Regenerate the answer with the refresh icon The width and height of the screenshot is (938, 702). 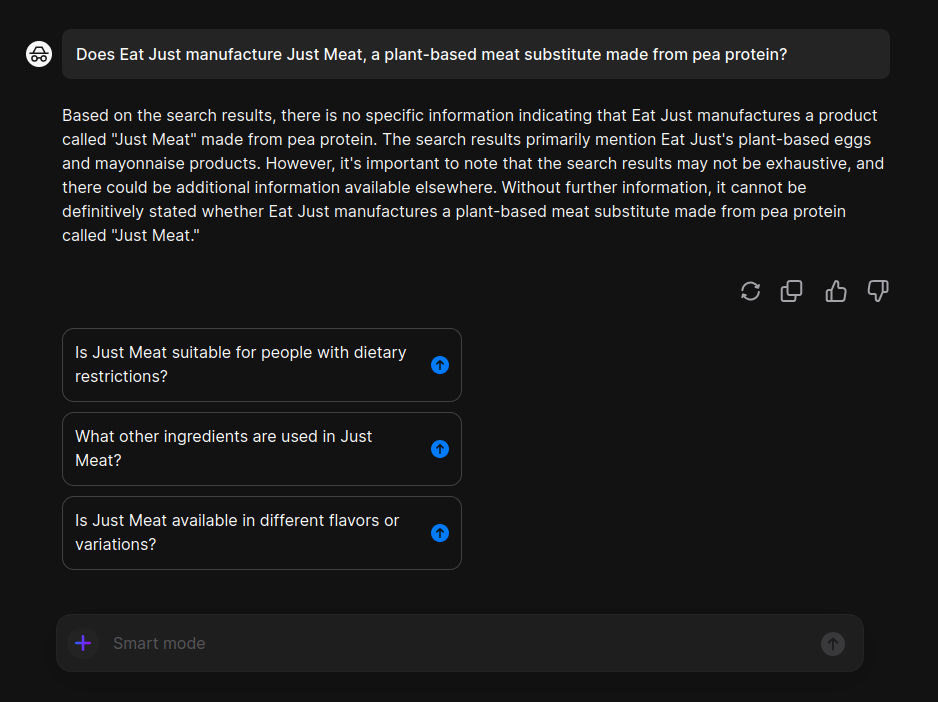point(750,291)
